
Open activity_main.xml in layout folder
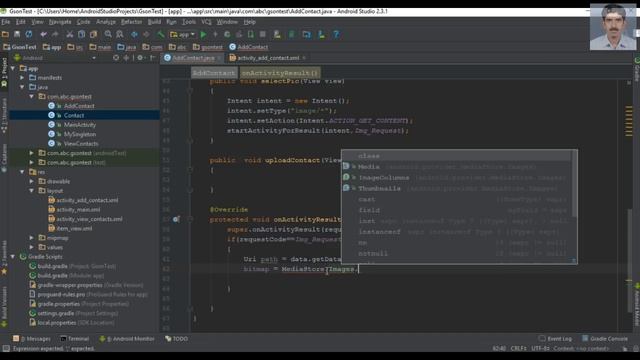[x=78, y=210]
